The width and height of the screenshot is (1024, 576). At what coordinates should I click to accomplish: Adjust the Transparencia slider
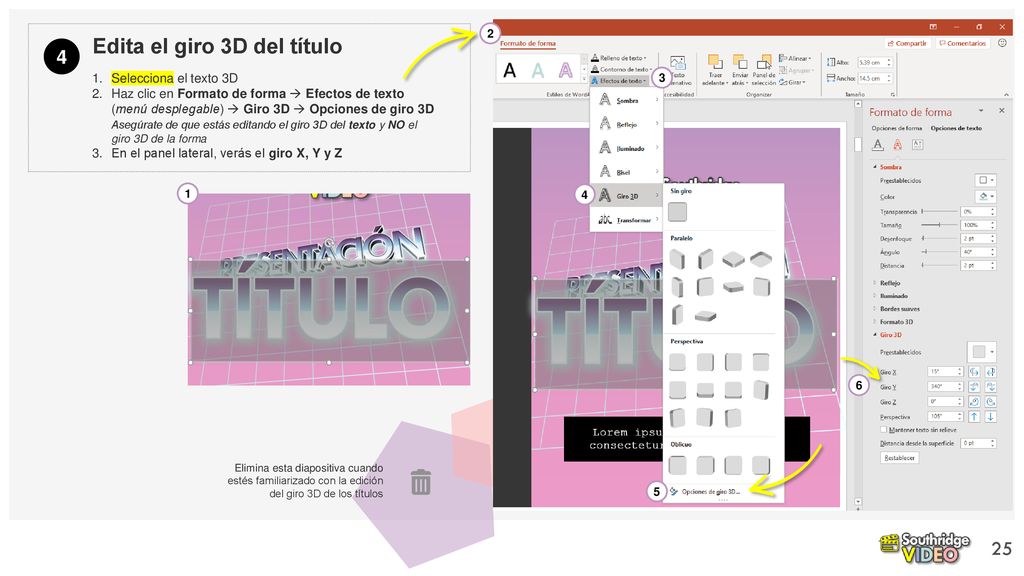coord(939,211)
